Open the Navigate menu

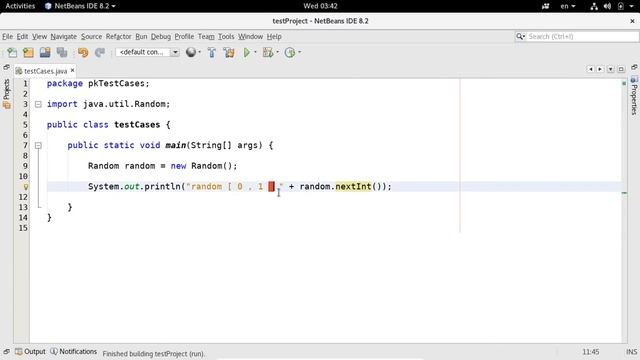pyautogui.click(x=64, y=36)
